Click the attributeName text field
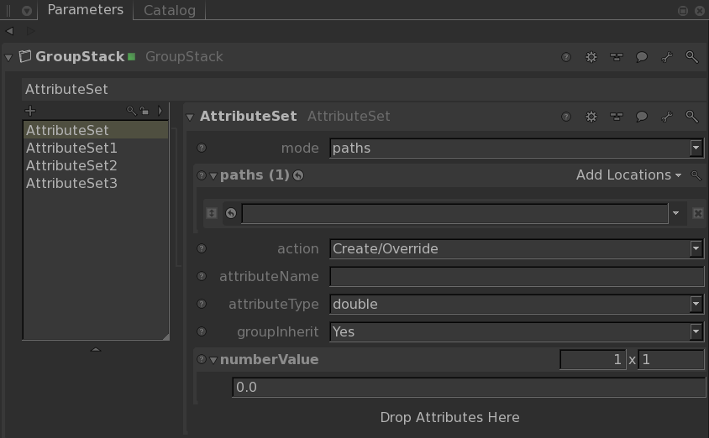Viewport: 709px width, 438px height. tap(516, 276)
